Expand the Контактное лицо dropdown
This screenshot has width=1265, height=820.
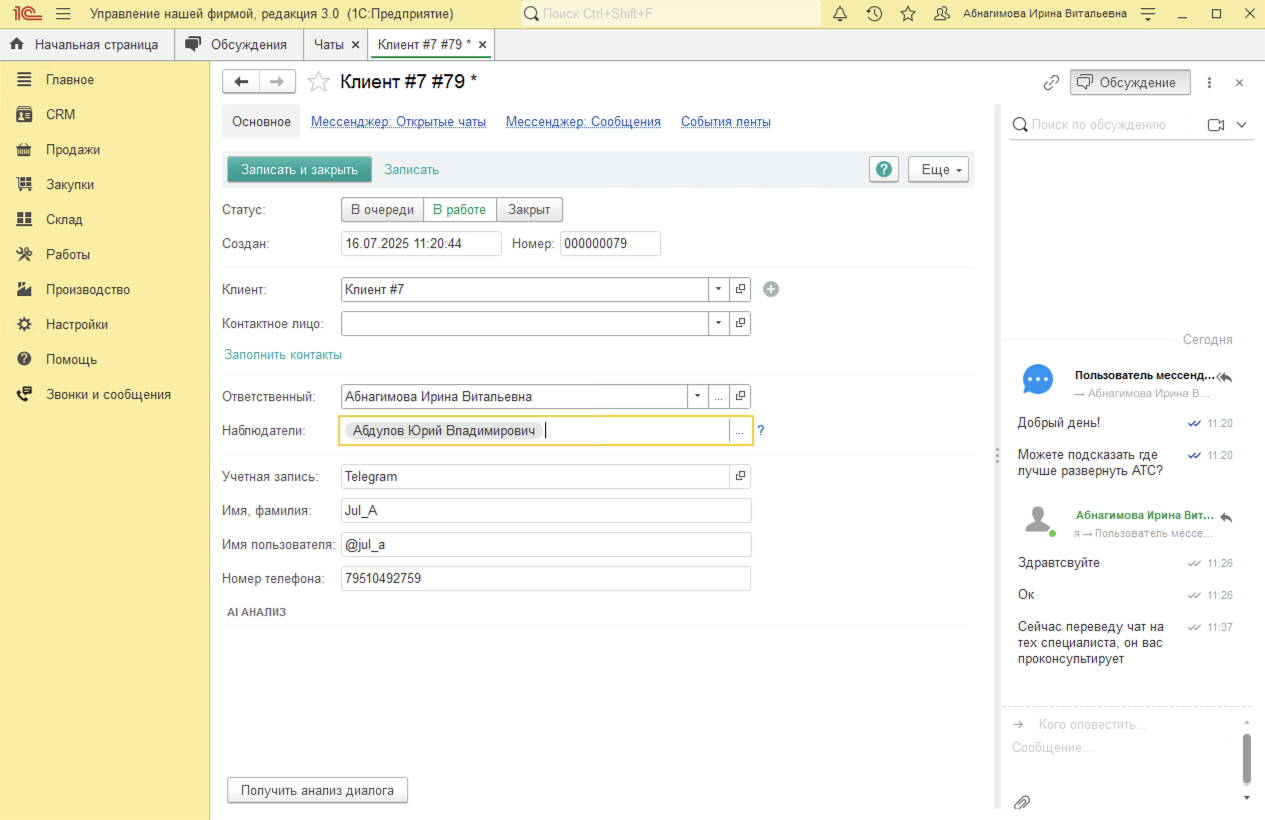(x=719, y=324)
